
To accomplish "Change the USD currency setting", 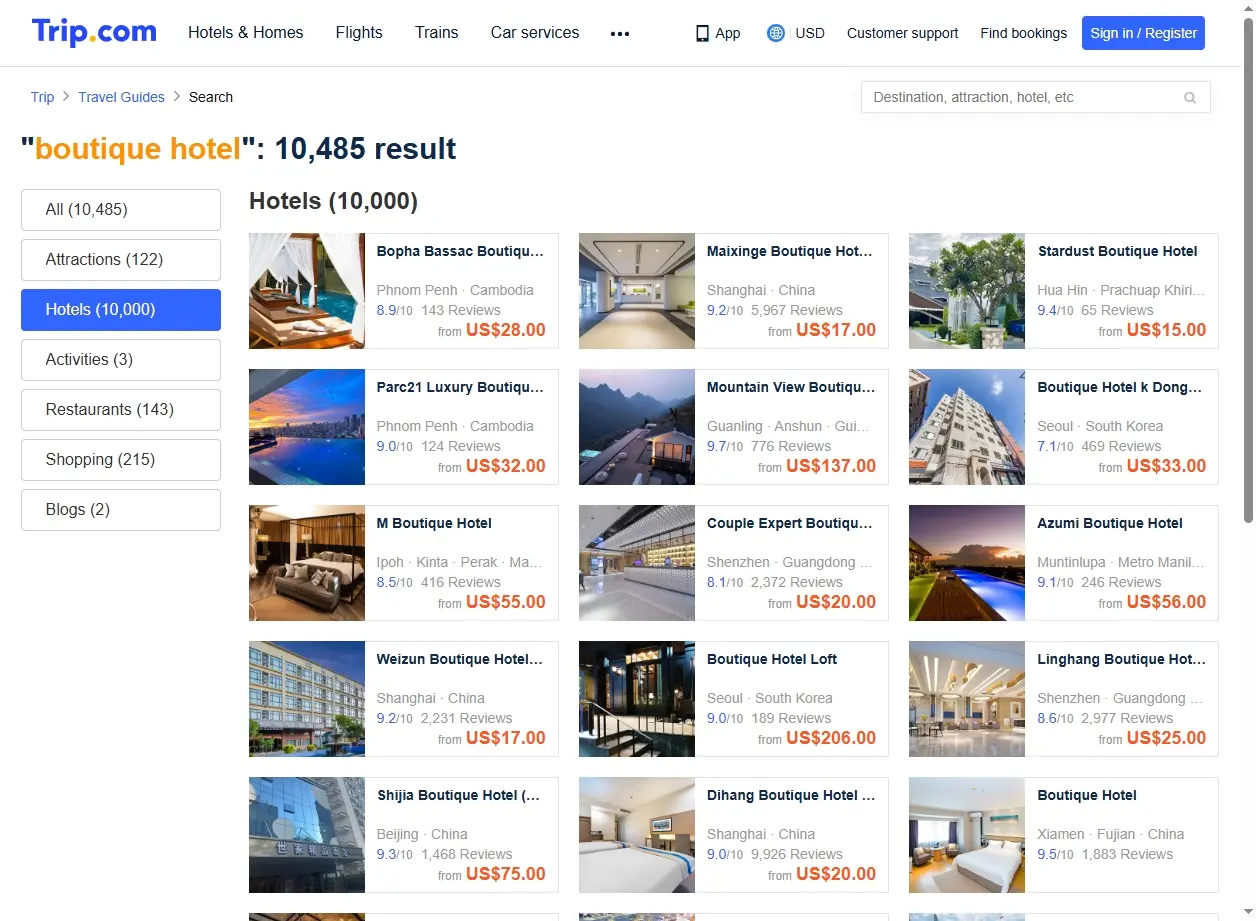I will coord(810,33).
